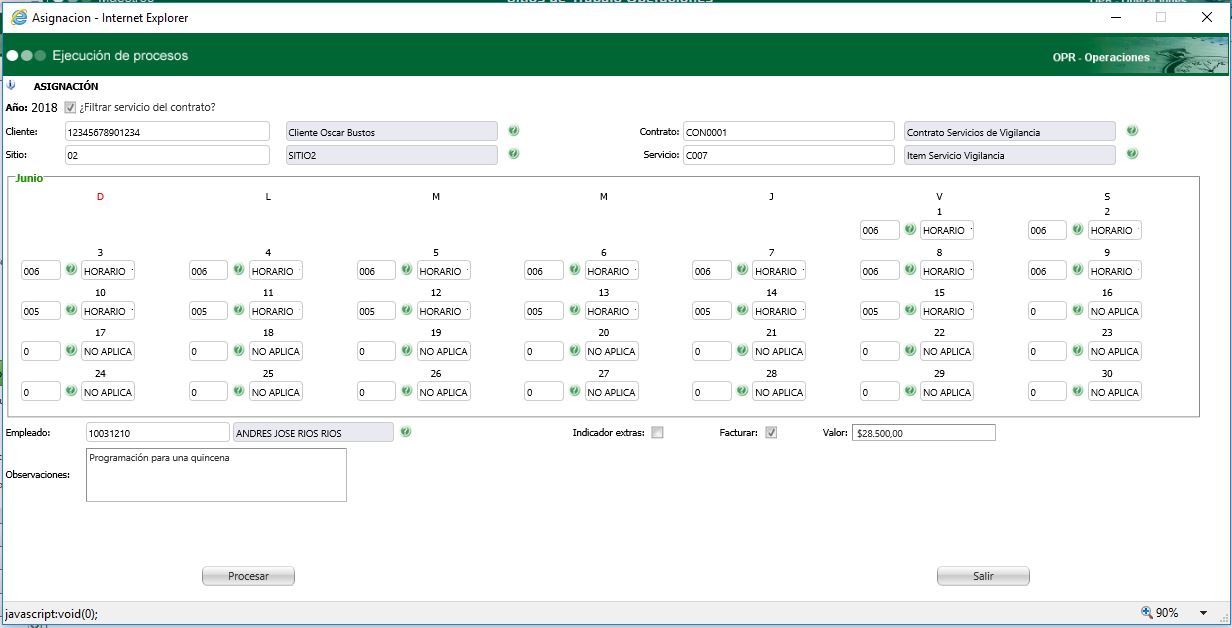Click the green lookup icon for day 16
Viewport: 1232px width, 628px height.
click(1078, 310)
